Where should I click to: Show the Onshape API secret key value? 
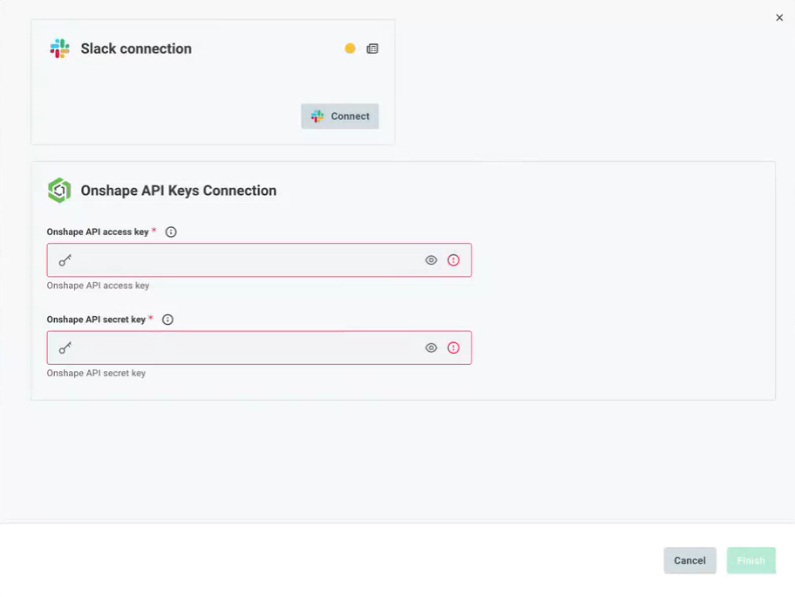pyautogui.click(x=431, y=348)
